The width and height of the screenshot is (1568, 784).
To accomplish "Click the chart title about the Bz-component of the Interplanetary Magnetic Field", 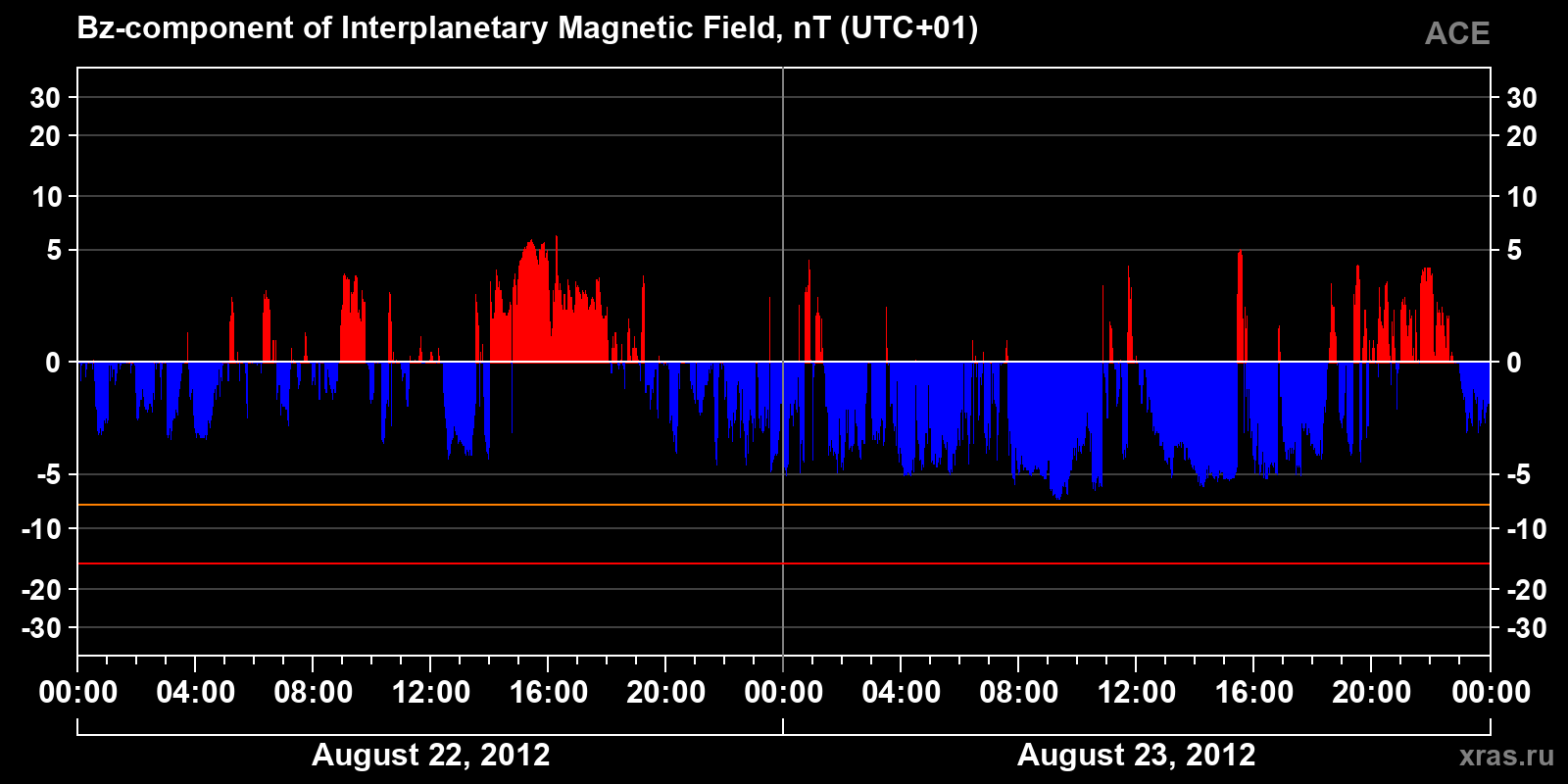I will [527, 28].
